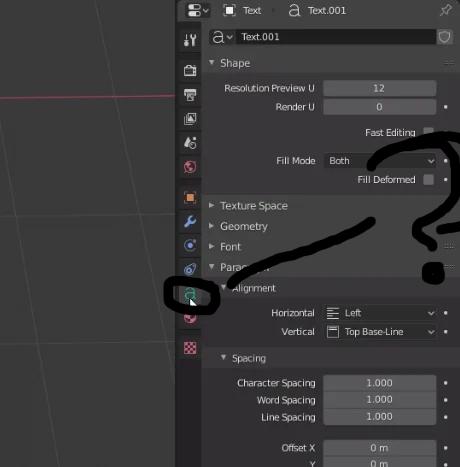This screenshot has width=460, height=467.
Task: Collapse the Alignment subpanel
Action: [x=224, y=288]
